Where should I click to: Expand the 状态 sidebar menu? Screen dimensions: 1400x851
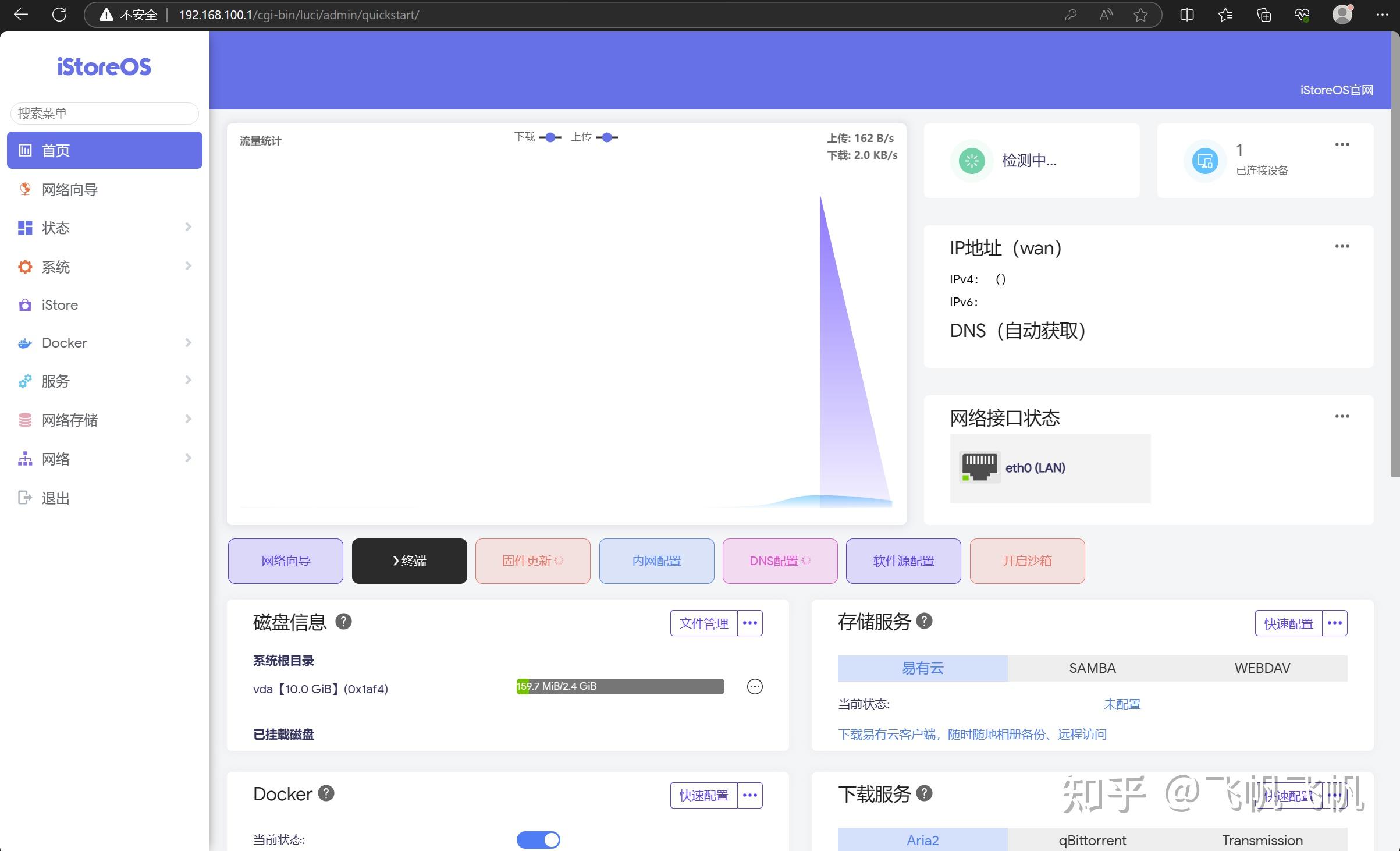point(187,227)
